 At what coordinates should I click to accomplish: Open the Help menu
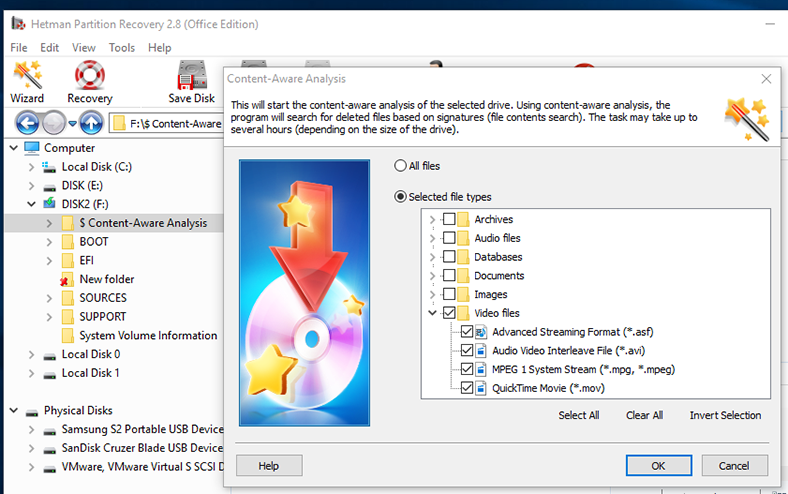(x=159, y=48)
